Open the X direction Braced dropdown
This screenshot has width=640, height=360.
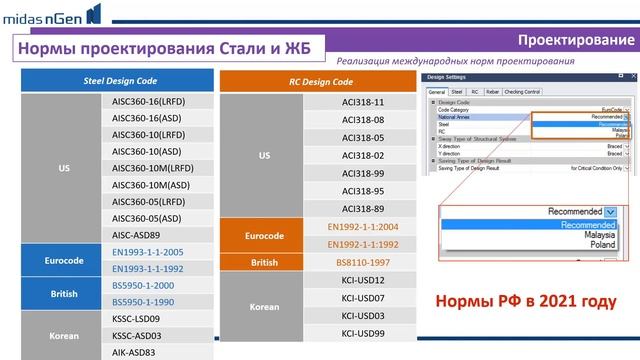627,146
